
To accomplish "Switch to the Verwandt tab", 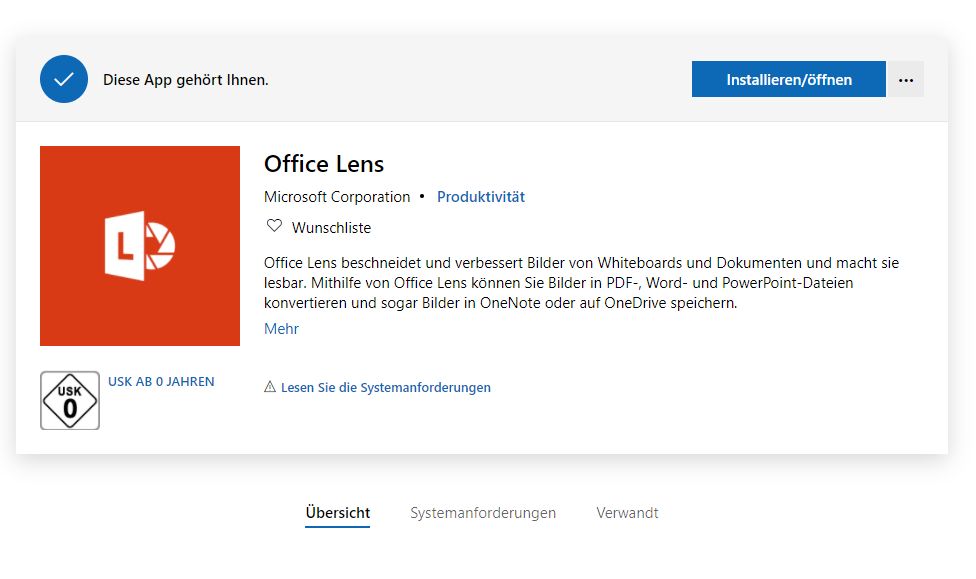I will (x=627, y=513).
